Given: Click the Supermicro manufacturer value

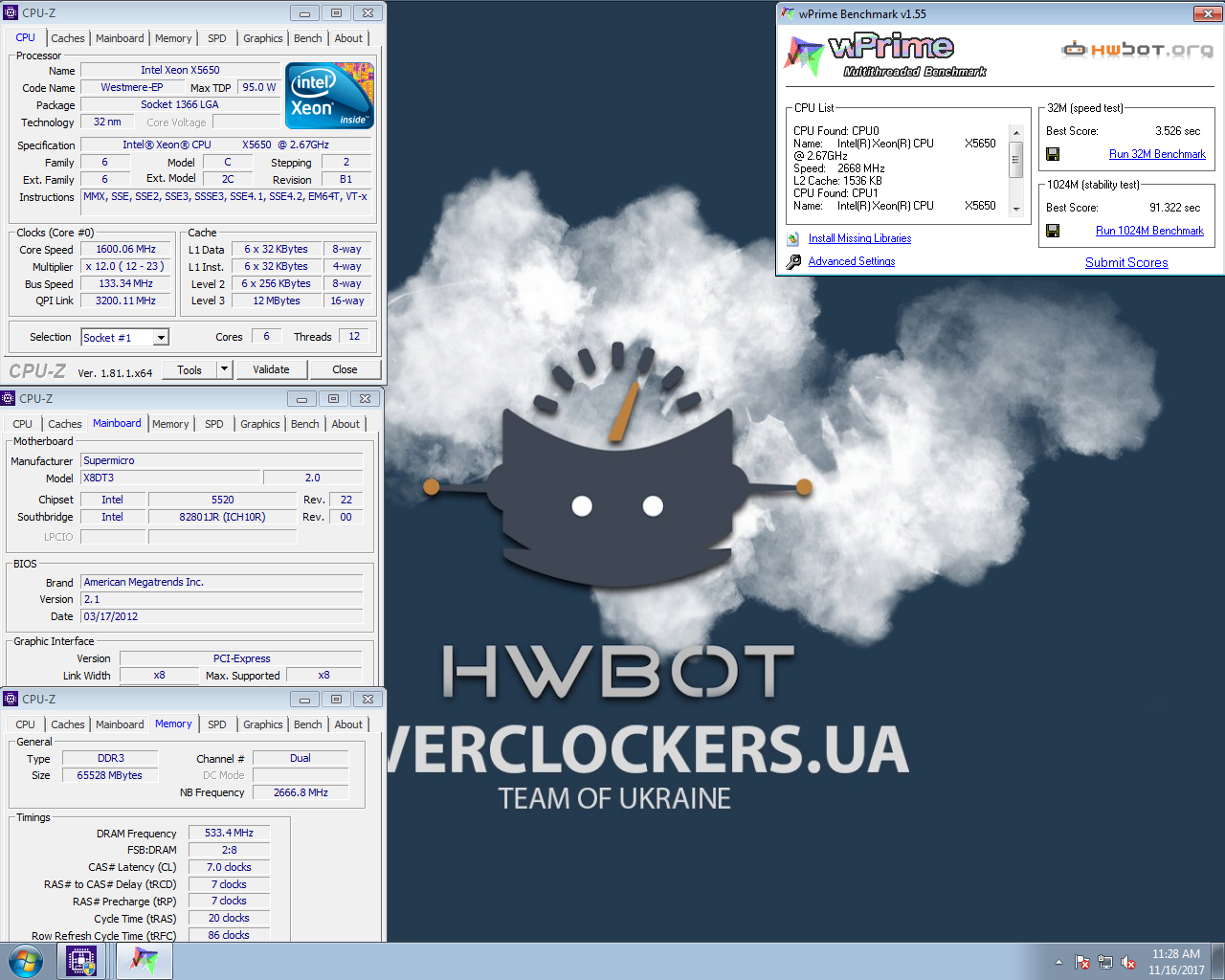Looking at the screenshot, I should (x=222, y=460).
